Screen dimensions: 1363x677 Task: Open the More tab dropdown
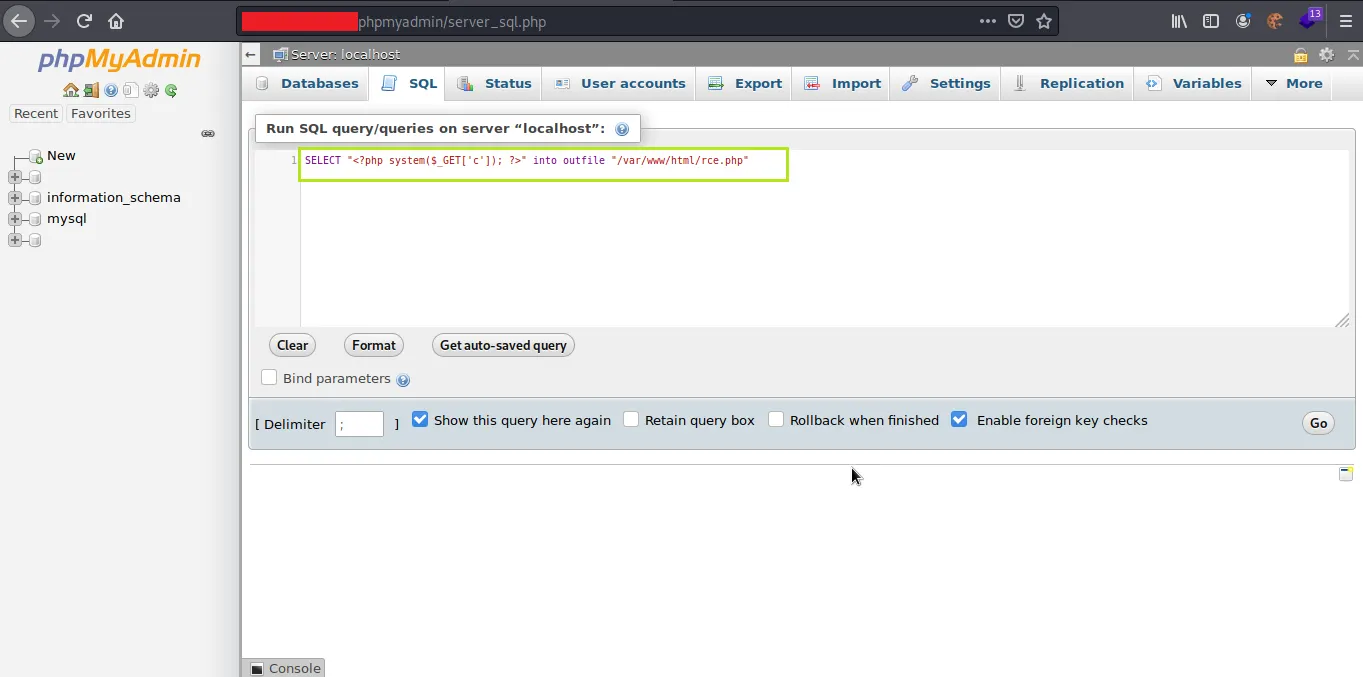click(x=1294, y=83)
